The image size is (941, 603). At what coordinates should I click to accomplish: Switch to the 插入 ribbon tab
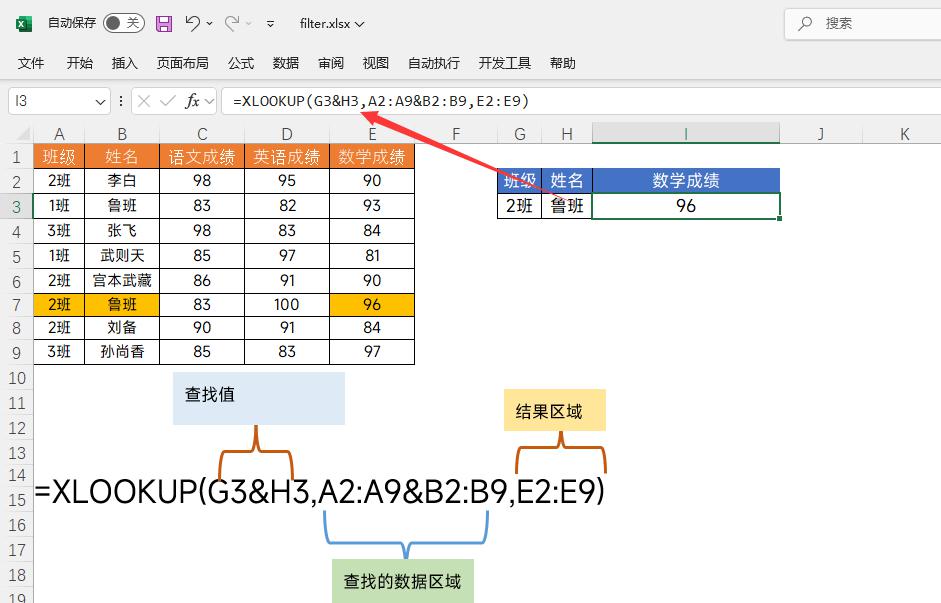(x=124, y=63)
